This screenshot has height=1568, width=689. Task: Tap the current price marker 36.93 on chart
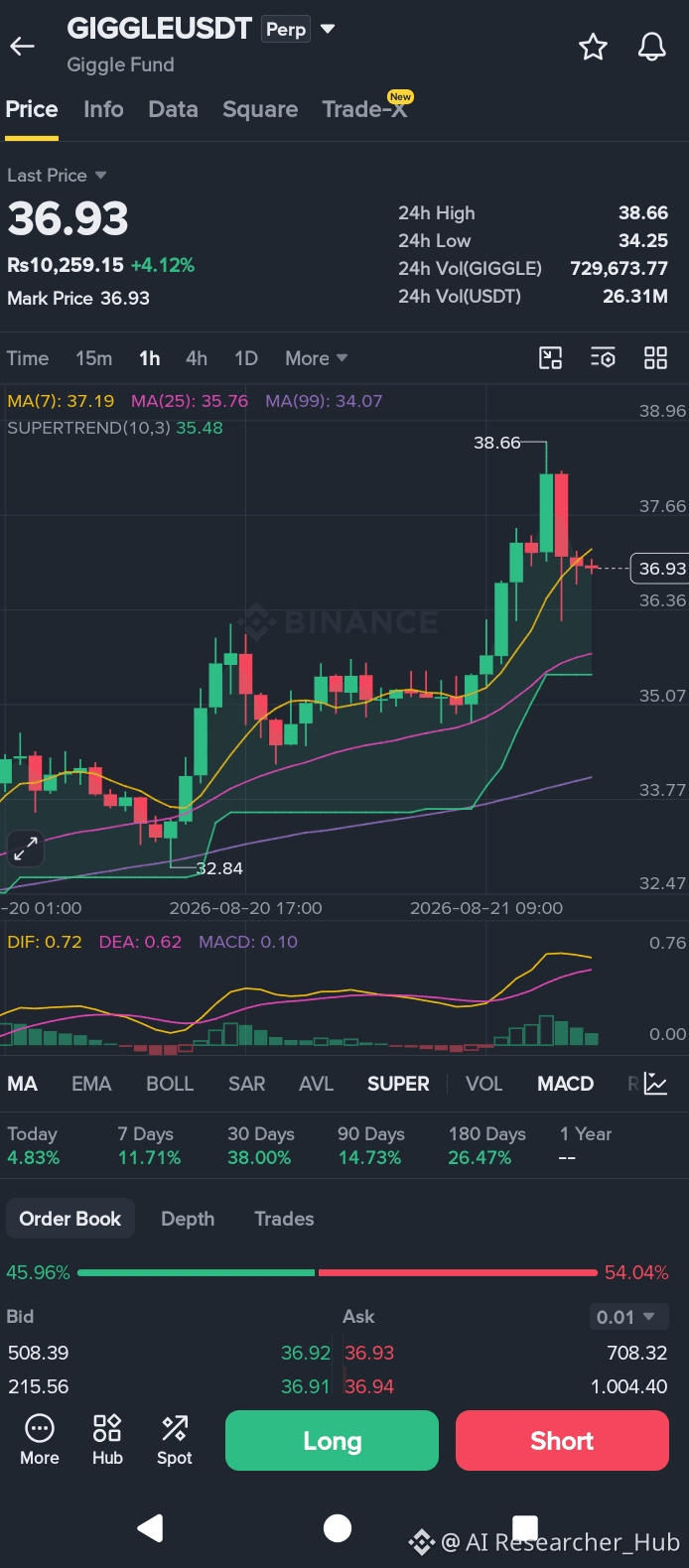[x=660, y=569]
